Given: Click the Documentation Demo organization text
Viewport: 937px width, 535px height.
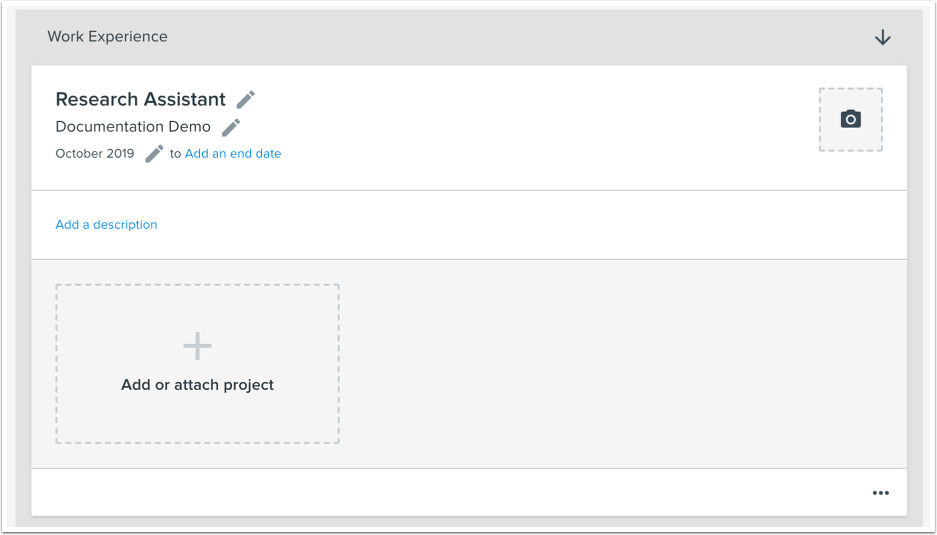Looking at the screenshot, I should (133, 127).
